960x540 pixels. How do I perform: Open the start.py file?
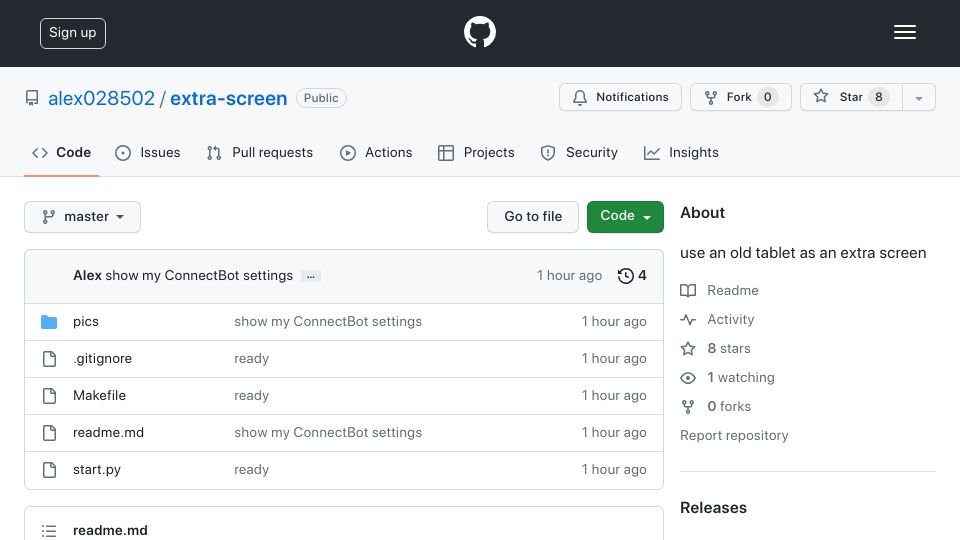point(97,470)
